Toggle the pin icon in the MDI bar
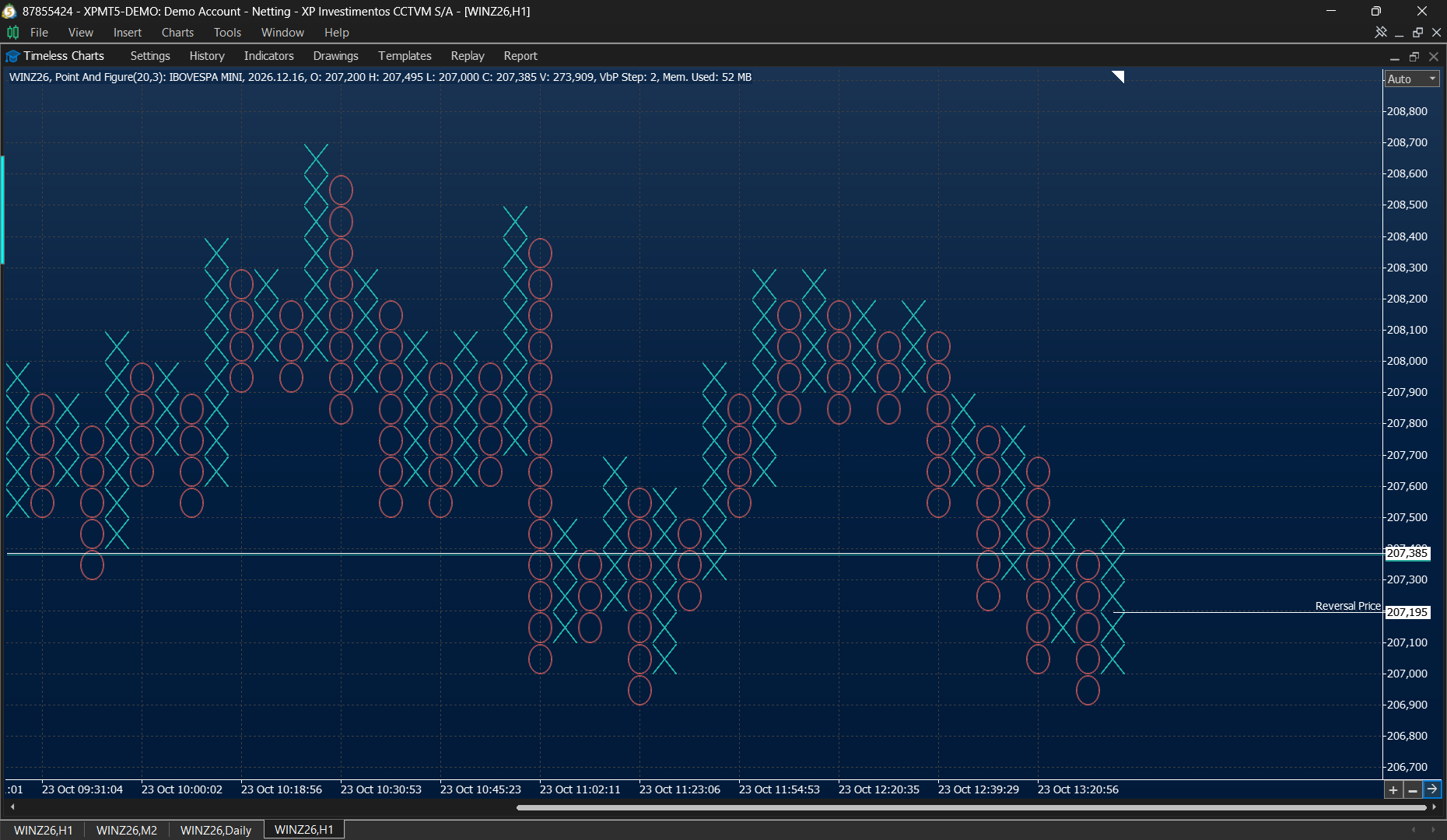Viewport: 1447px width, 840px height. click(x=1381, y=32)
